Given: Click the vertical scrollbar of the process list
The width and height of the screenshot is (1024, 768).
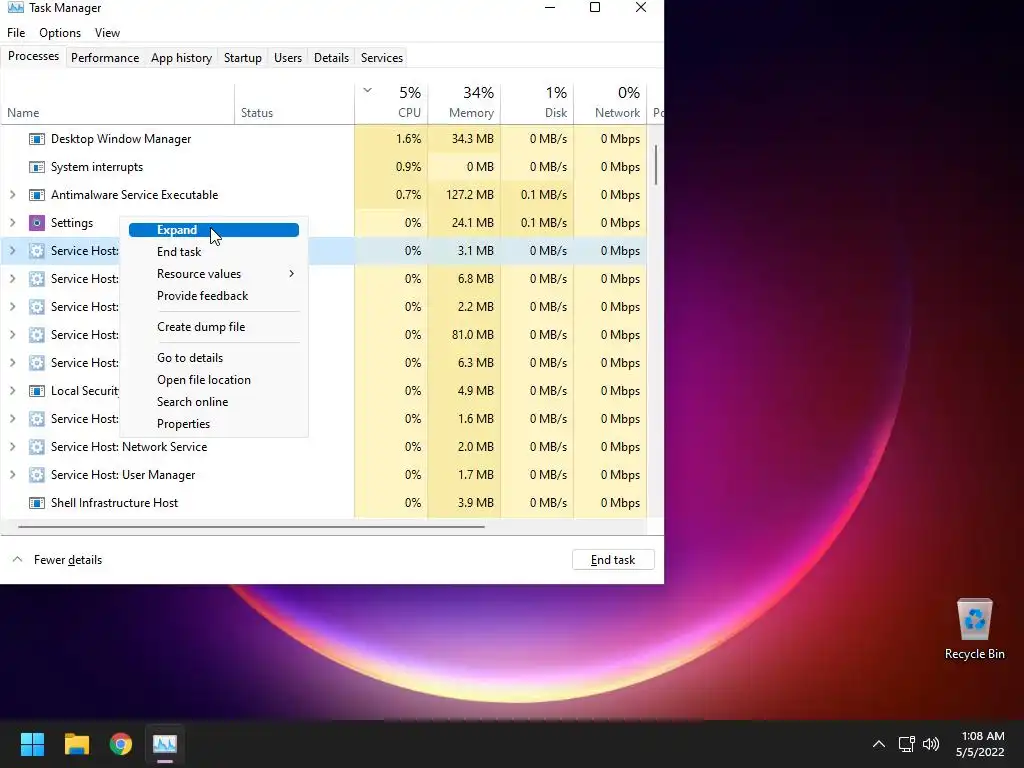Looking at the screenshot, I should coord(656,165).
